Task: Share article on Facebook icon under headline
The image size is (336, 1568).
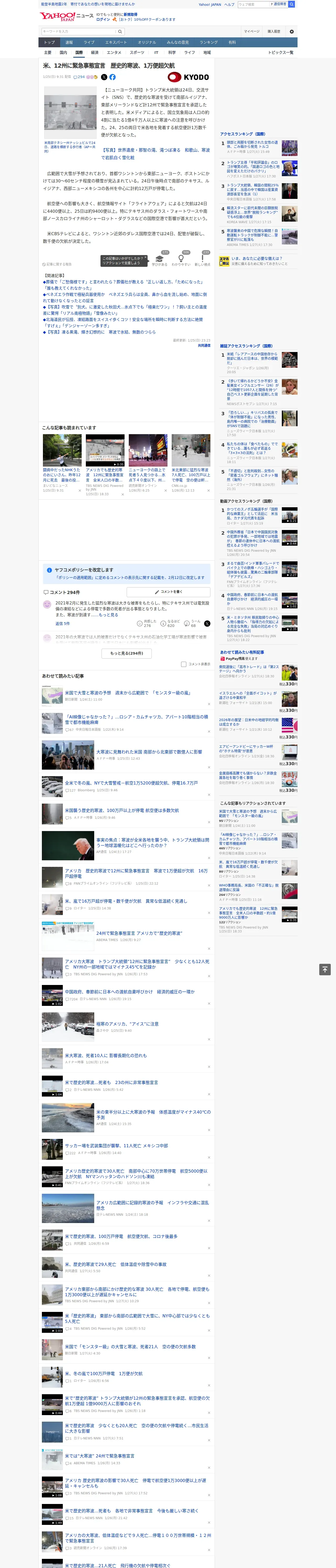Action: 112,77
